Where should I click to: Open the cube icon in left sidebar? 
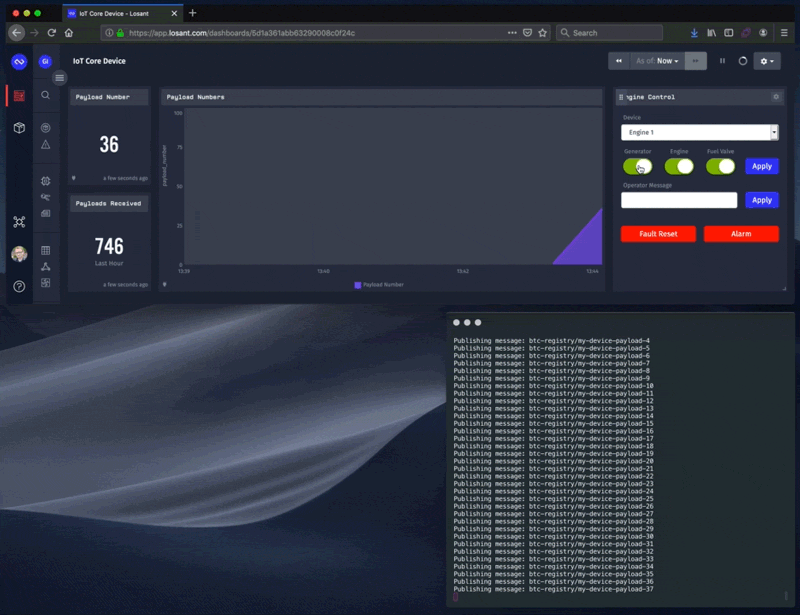point(19,128)
